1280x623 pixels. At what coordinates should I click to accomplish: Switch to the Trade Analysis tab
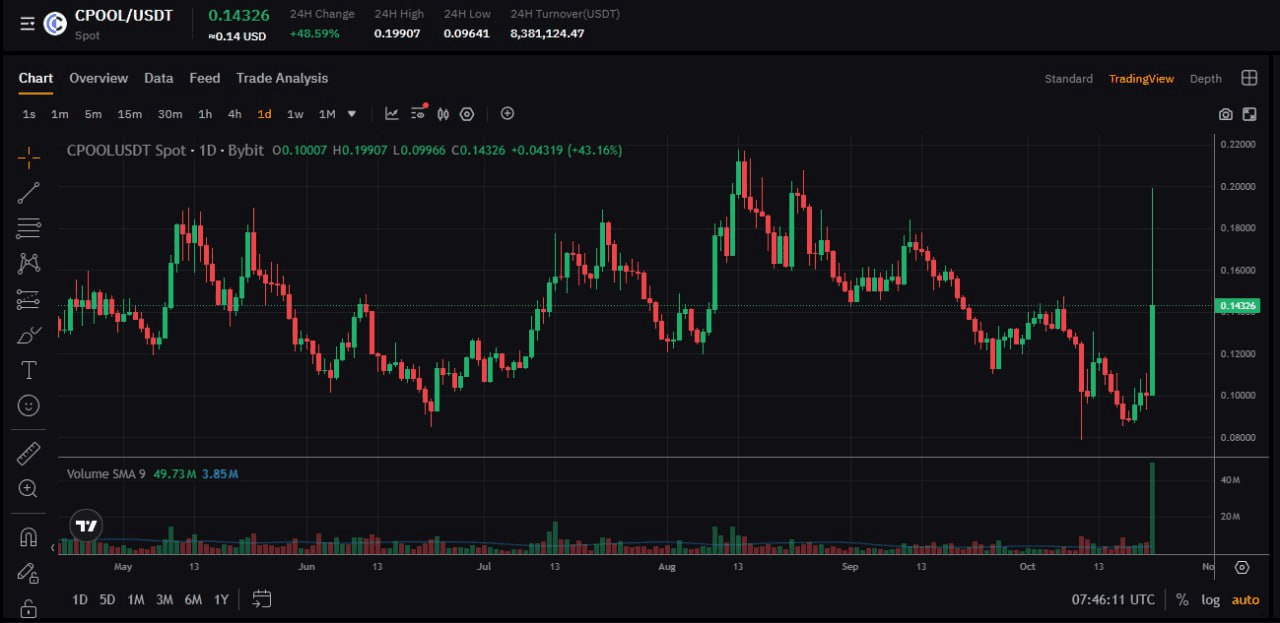click(282, 78)
